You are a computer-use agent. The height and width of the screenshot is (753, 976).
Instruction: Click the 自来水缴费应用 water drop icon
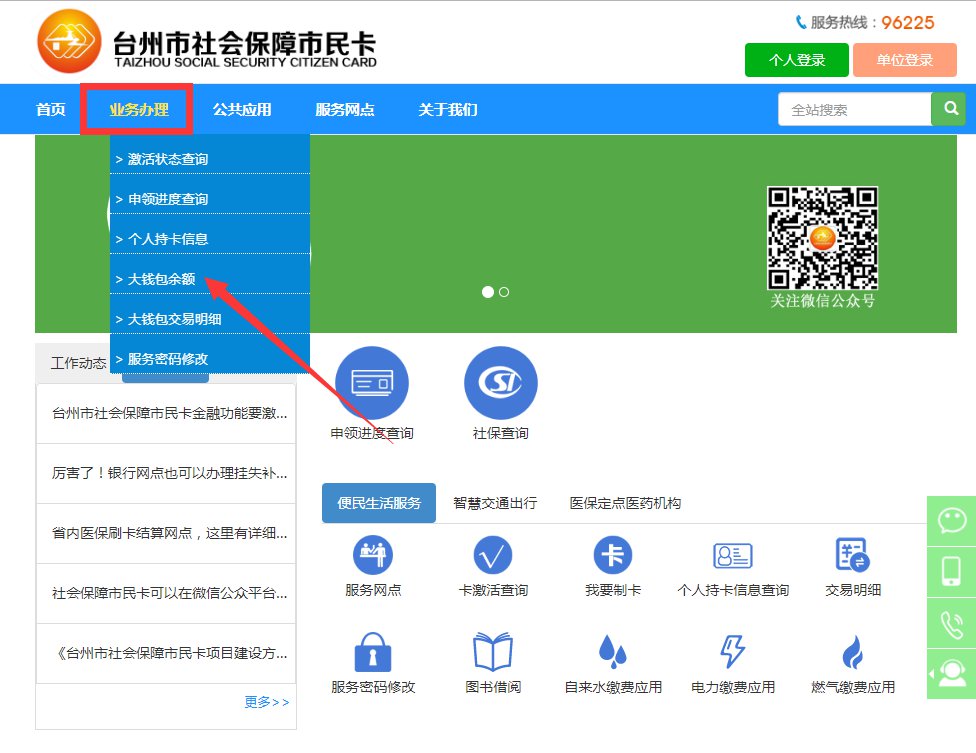tap(613, 652)
